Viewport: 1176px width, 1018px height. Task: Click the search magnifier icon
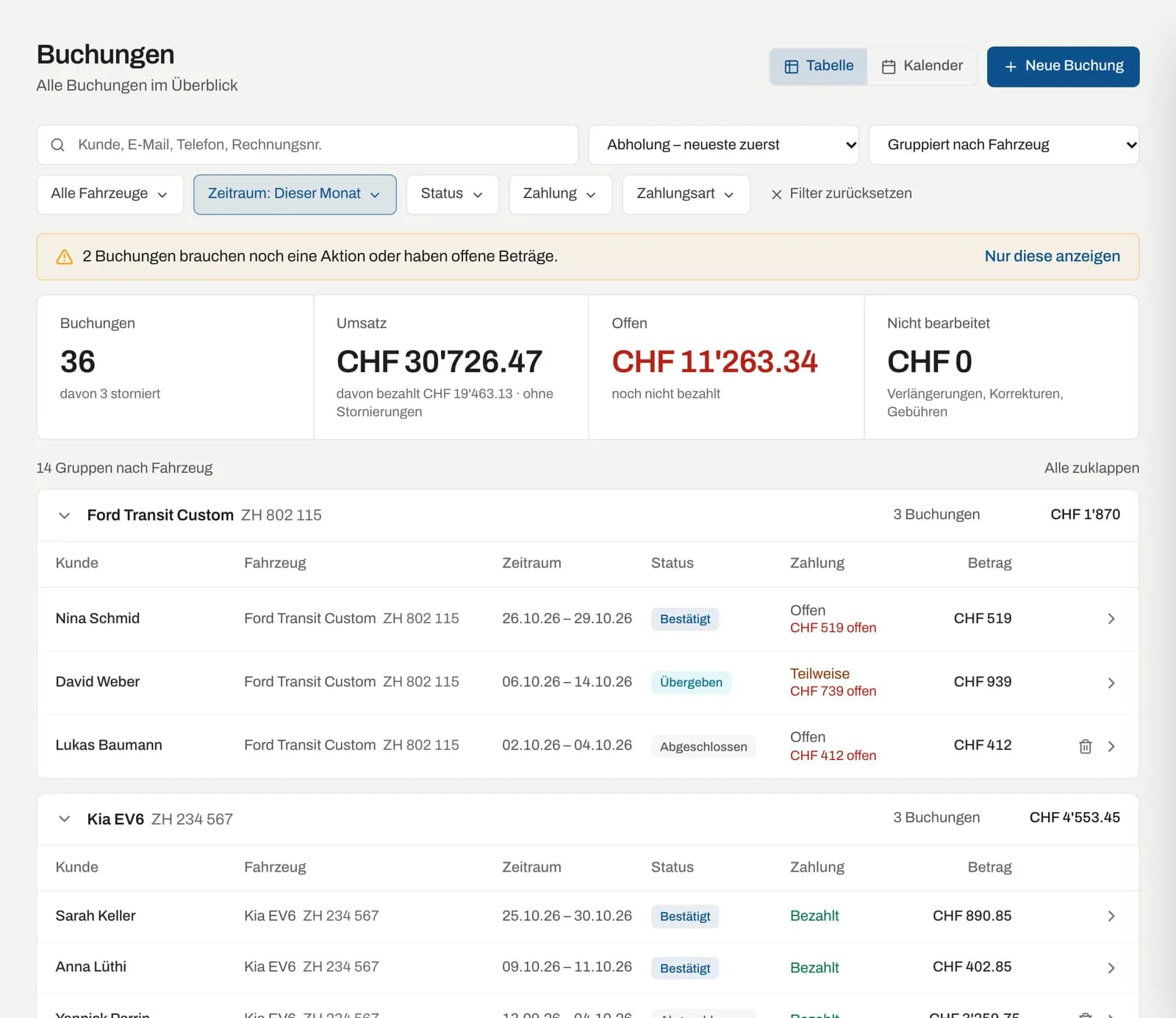57,145
